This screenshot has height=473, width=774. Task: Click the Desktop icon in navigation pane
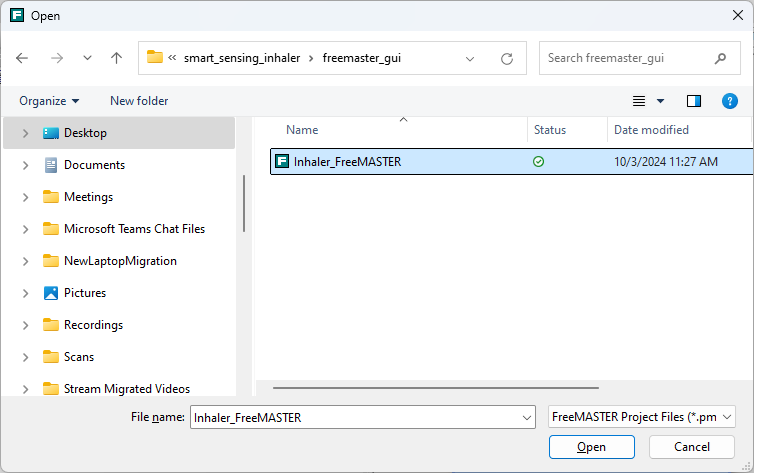[x=51, y=133]
